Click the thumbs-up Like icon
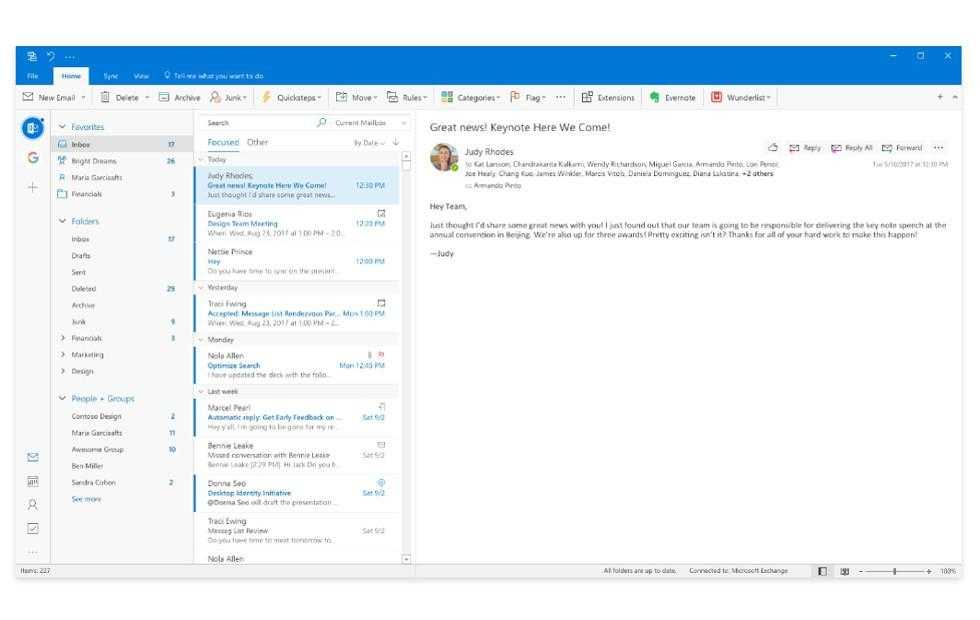 click(x=773, y=148)
